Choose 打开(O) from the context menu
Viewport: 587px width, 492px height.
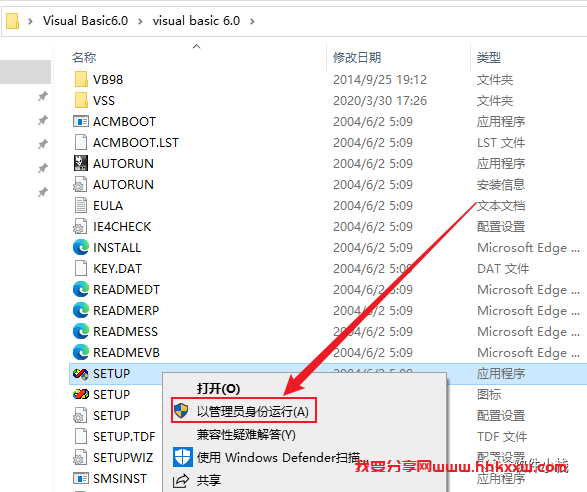(x=218, y=388)
